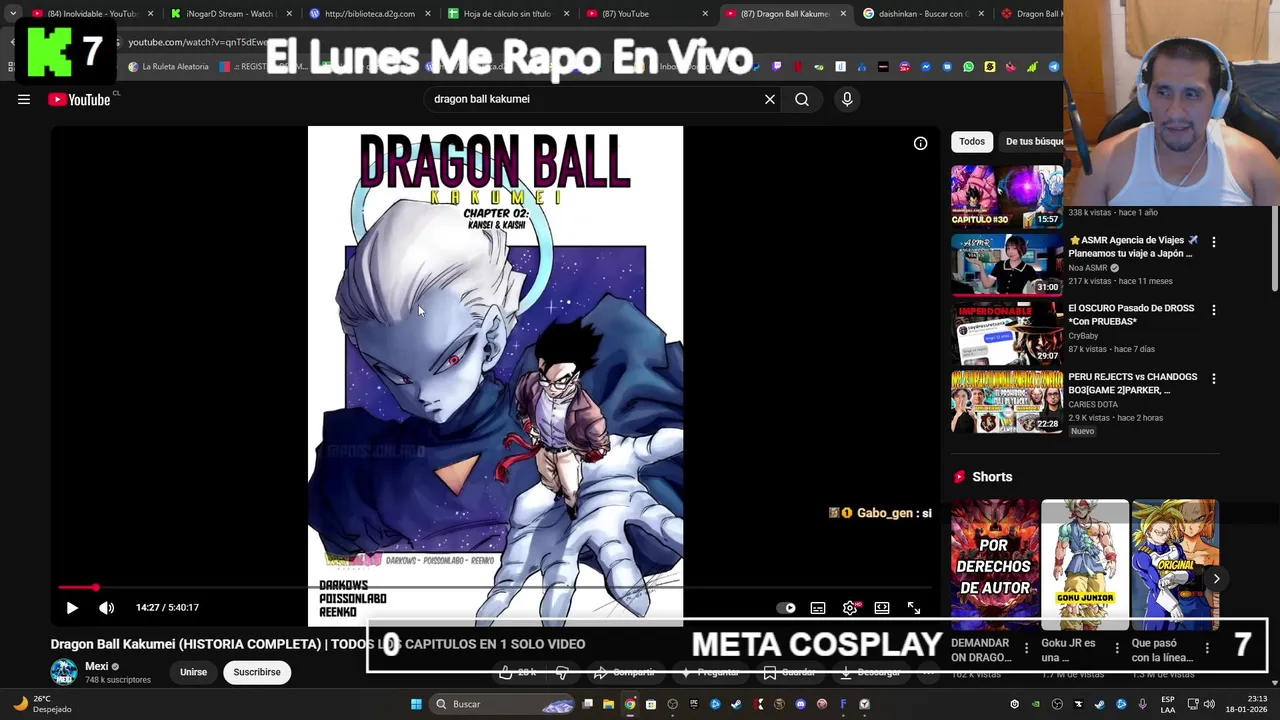The height and width of the screenshot is (720, 1280).
Task: Click the scrollbar down arrow
Action: coord(1274,682)
